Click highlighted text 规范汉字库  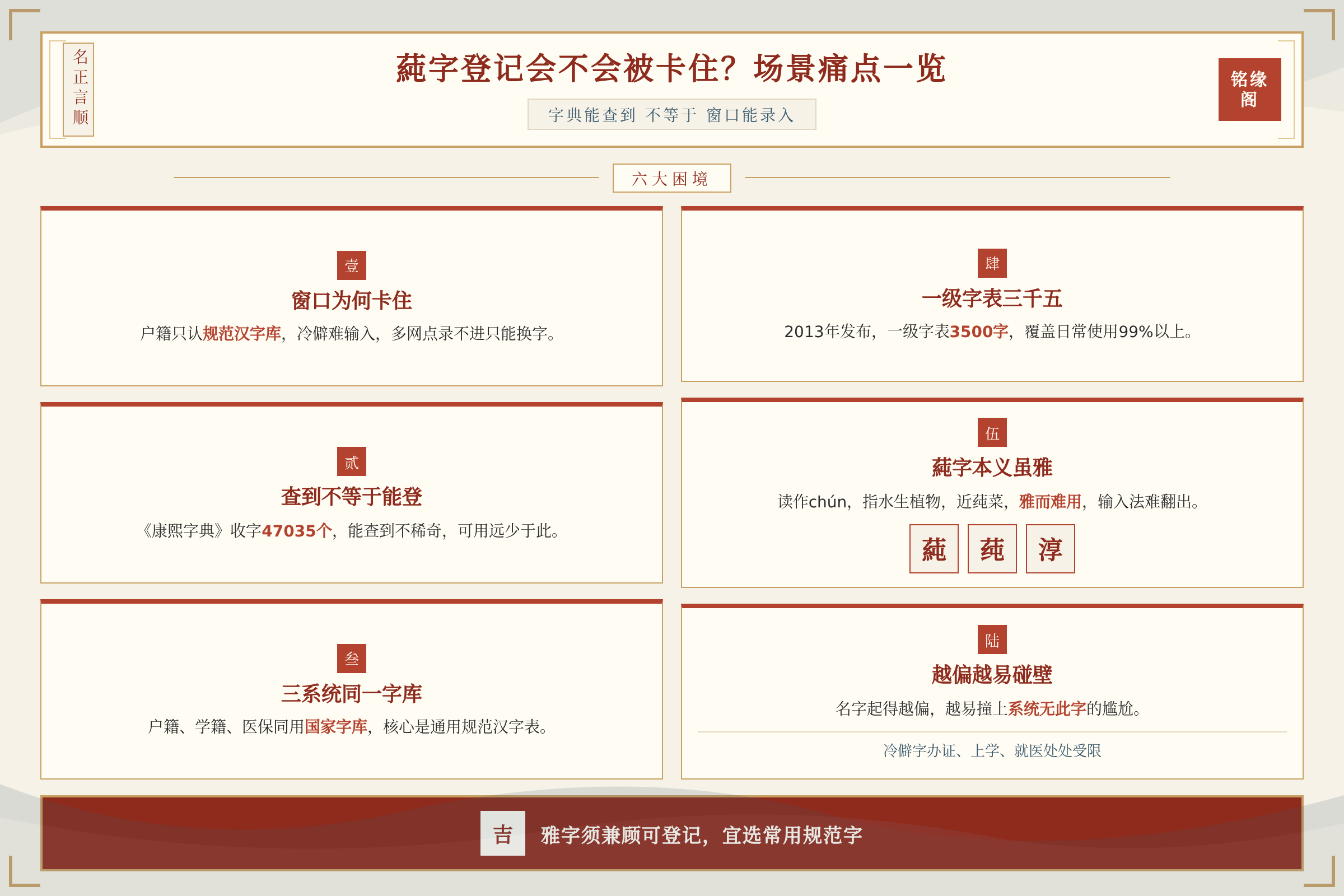coord(242,333)
